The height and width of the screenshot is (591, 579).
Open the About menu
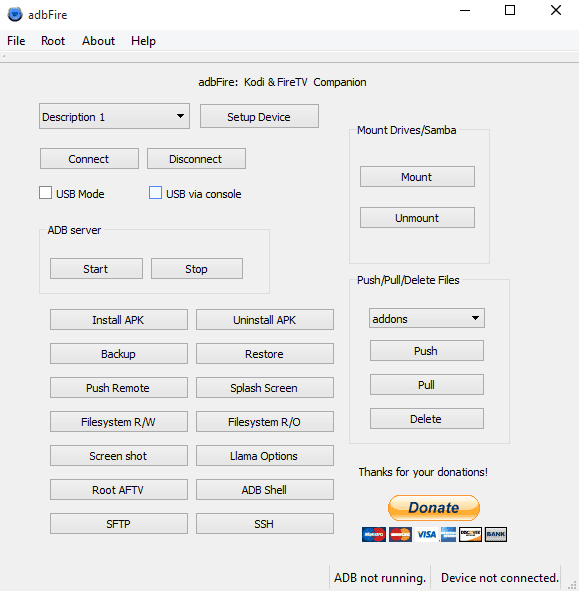(98, 41)
